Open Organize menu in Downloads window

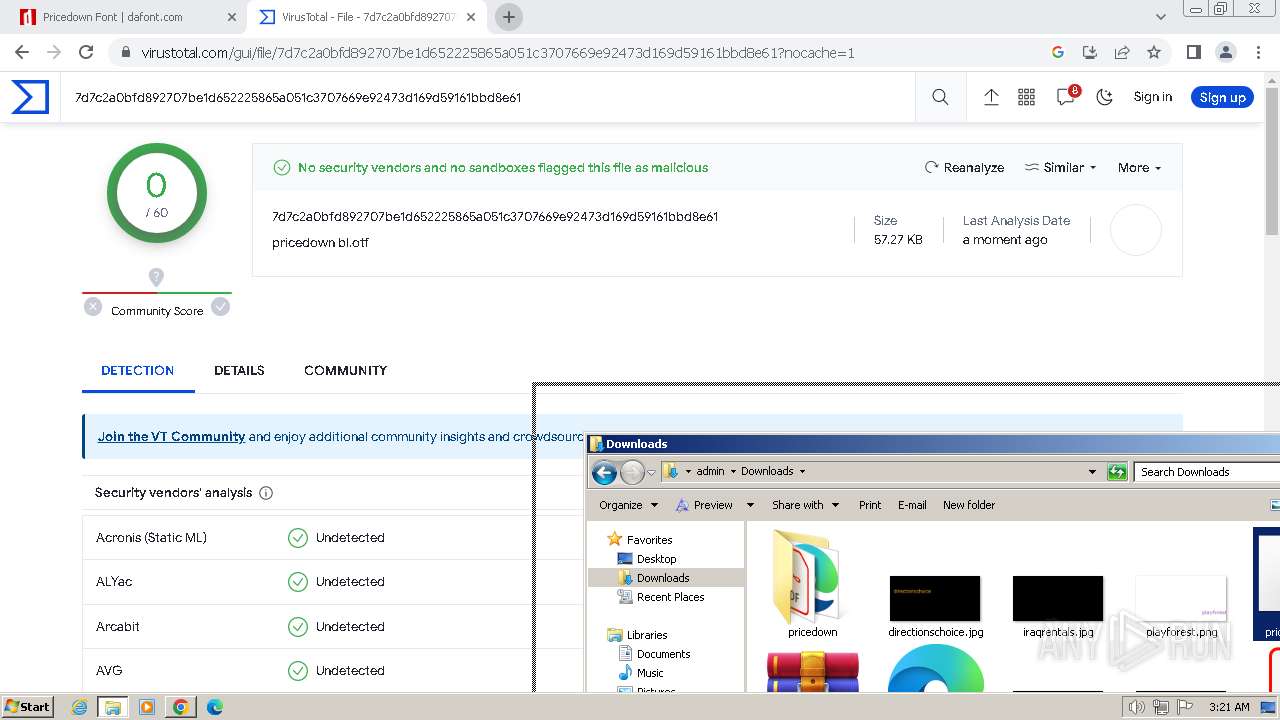click(x=628, y=505)
